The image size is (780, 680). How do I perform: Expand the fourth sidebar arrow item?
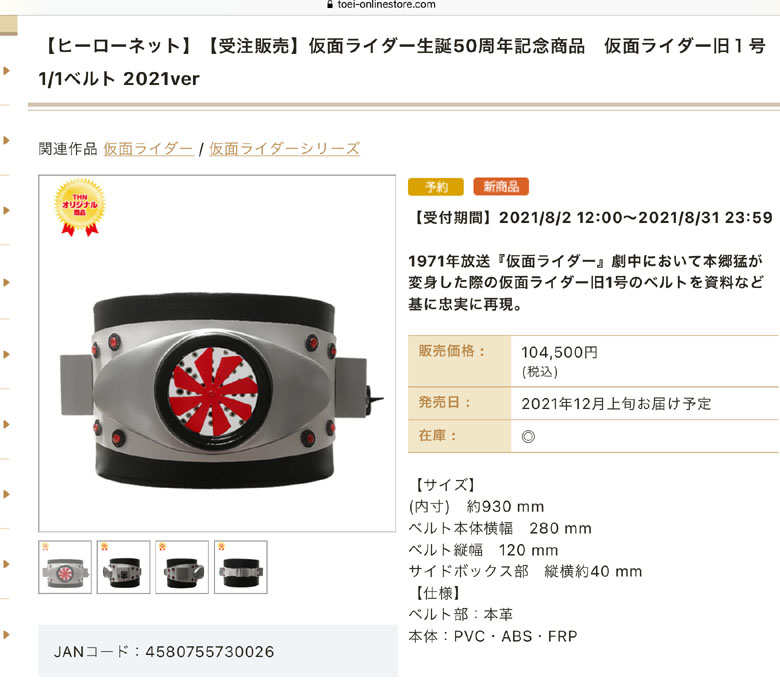(6, 283)
